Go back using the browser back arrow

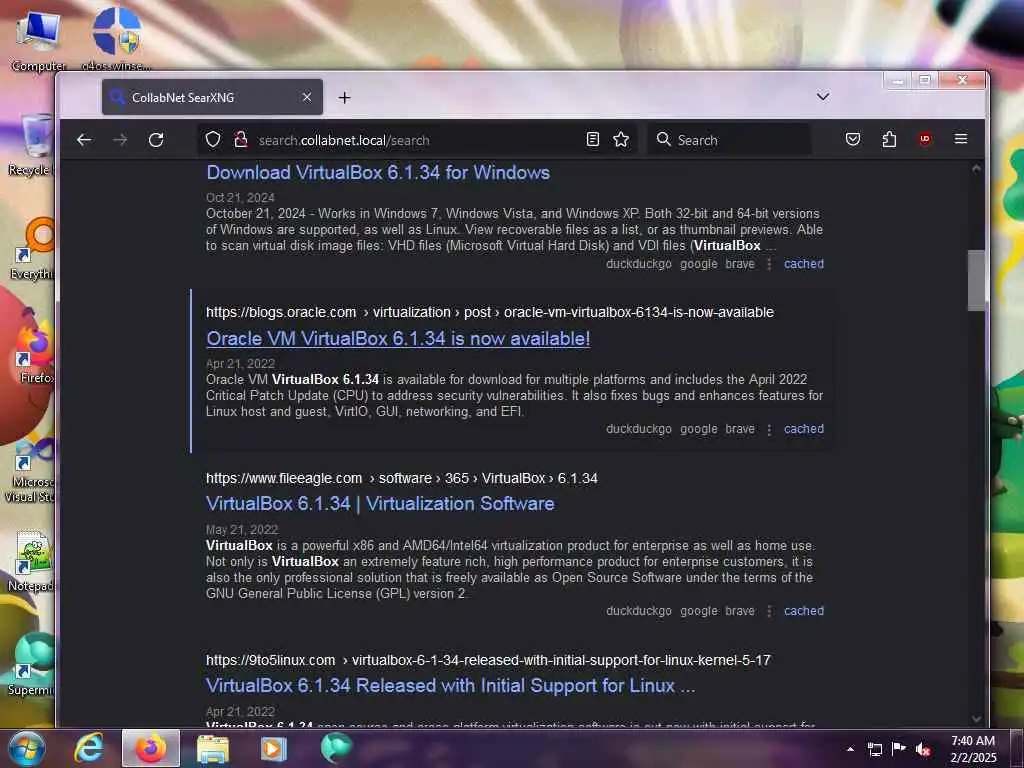(84, 140)
